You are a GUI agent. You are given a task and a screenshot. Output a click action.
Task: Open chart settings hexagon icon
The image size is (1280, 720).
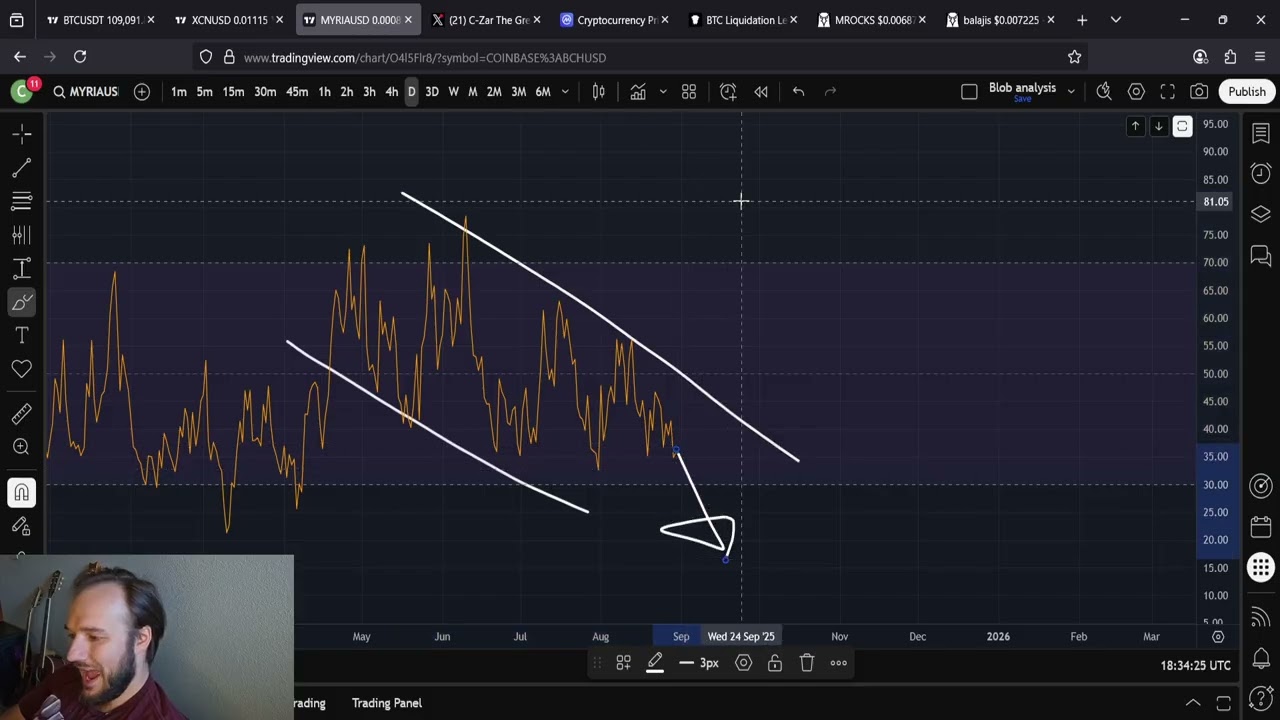(1136, 91)
